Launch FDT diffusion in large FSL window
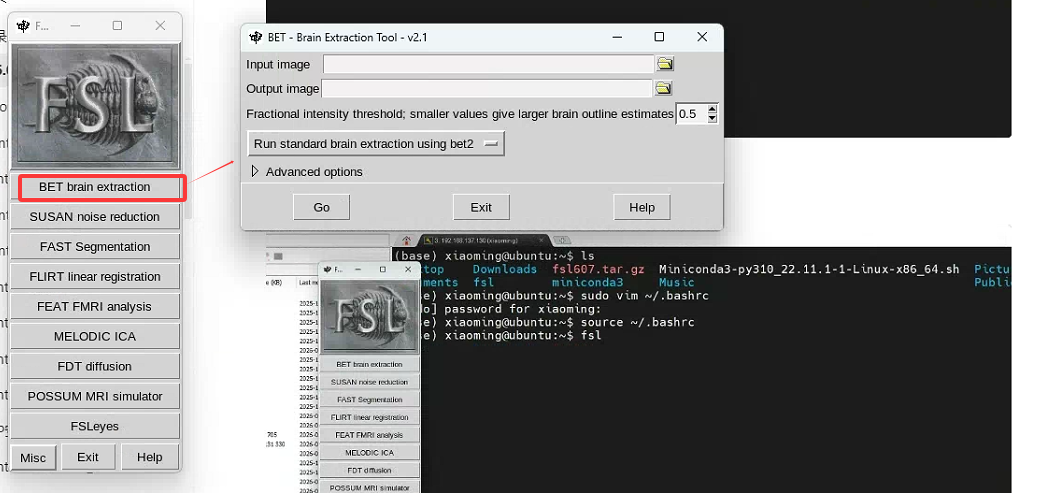The image size is (1055, 493). click(95, 367)
